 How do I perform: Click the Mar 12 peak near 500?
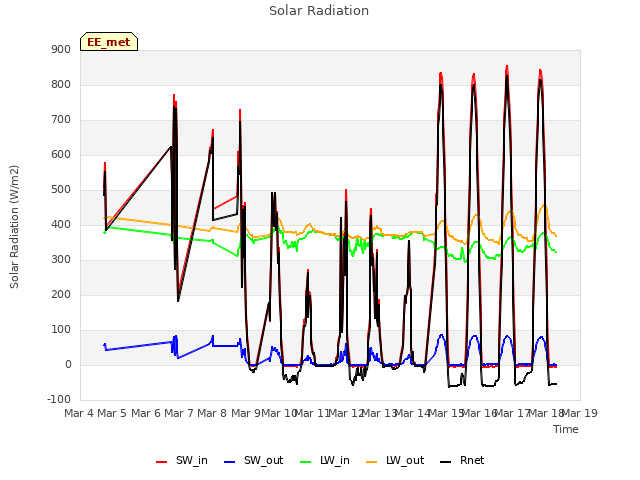pos(346,190)
